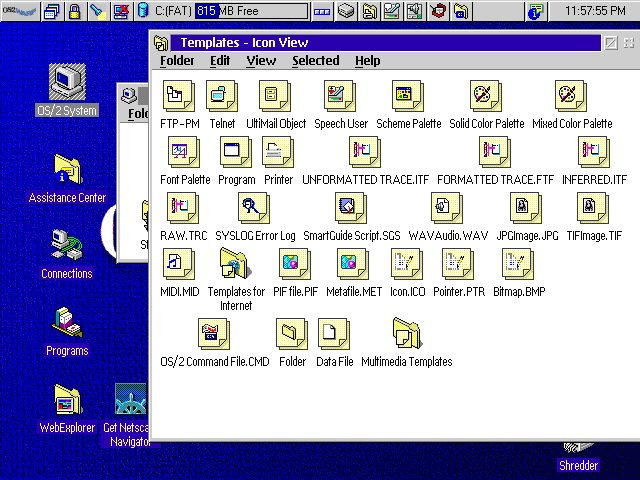The image size is (640, 480).
Task: Click the disk cylinder icon beside C:(FAT)
Action: 143,11
